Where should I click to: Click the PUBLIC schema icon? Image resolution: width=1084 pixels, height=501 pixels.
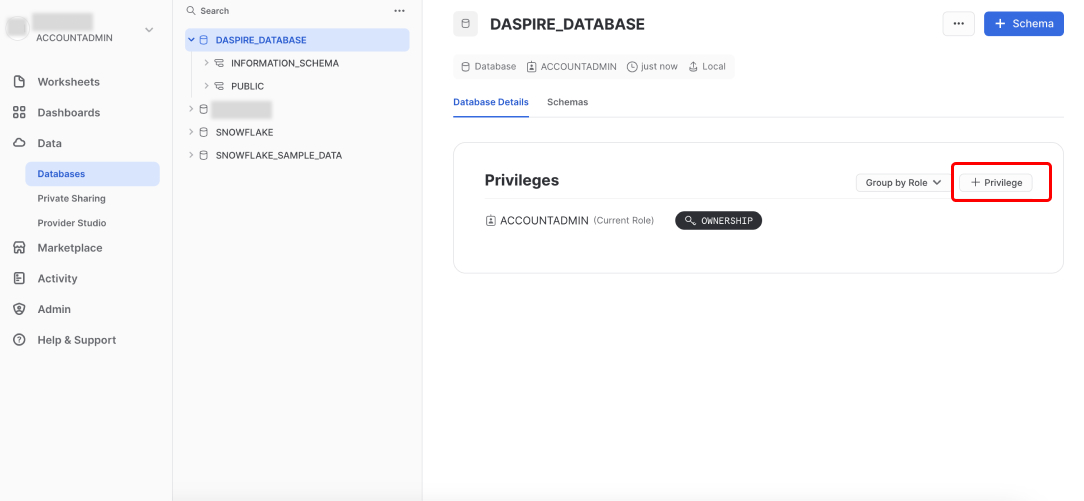click(219, 86)
